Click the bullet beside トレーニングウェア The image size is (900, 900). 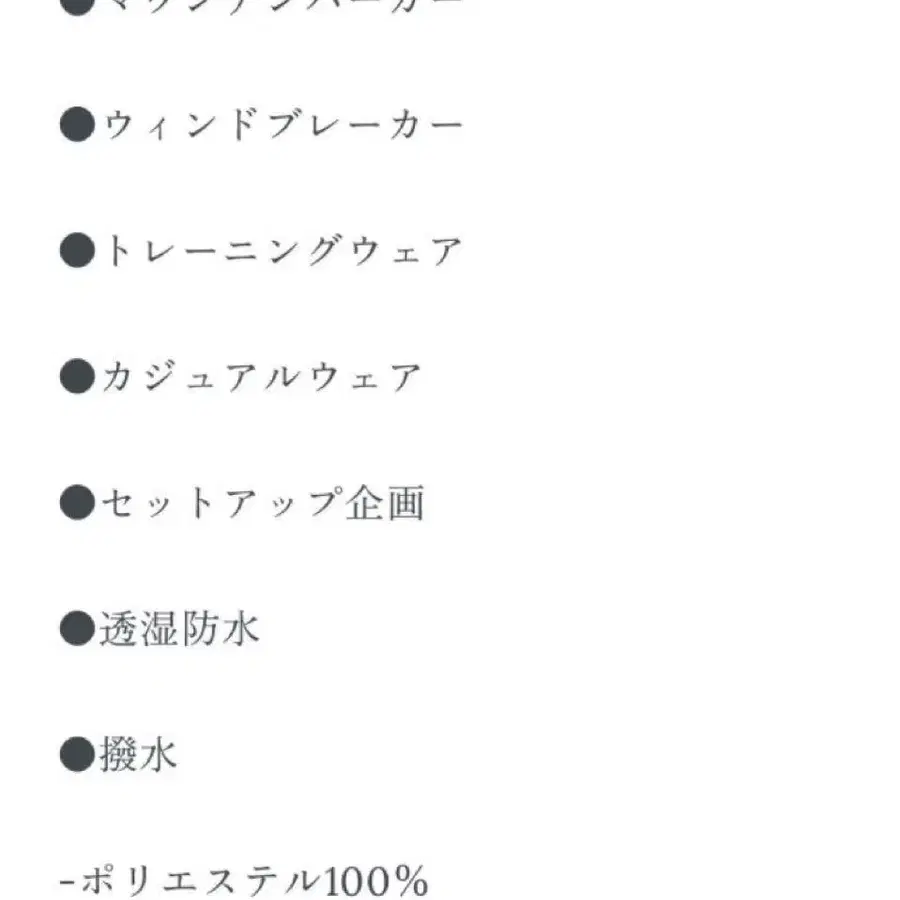[x=76, y=252]
